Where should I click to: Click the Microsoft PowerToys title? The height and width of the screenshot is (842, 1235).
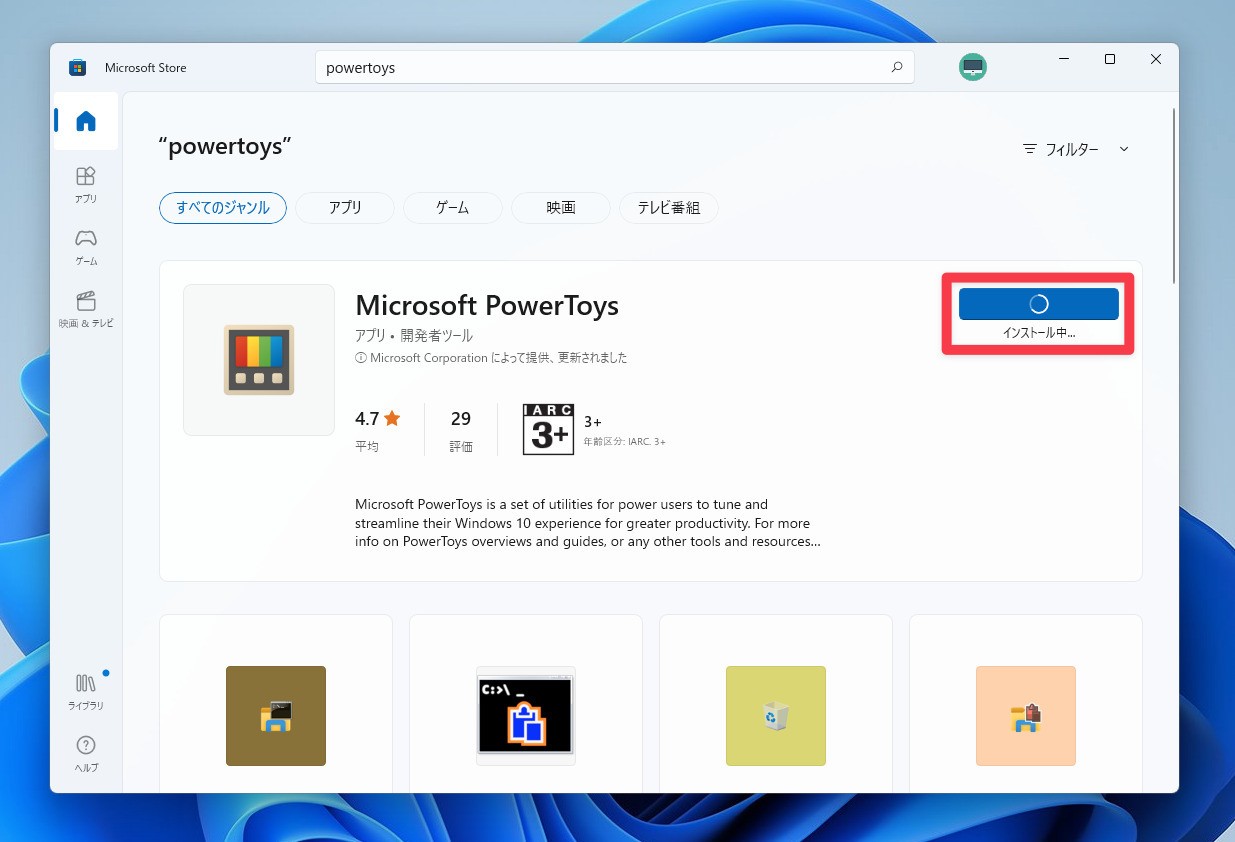[x=487, y=305]
